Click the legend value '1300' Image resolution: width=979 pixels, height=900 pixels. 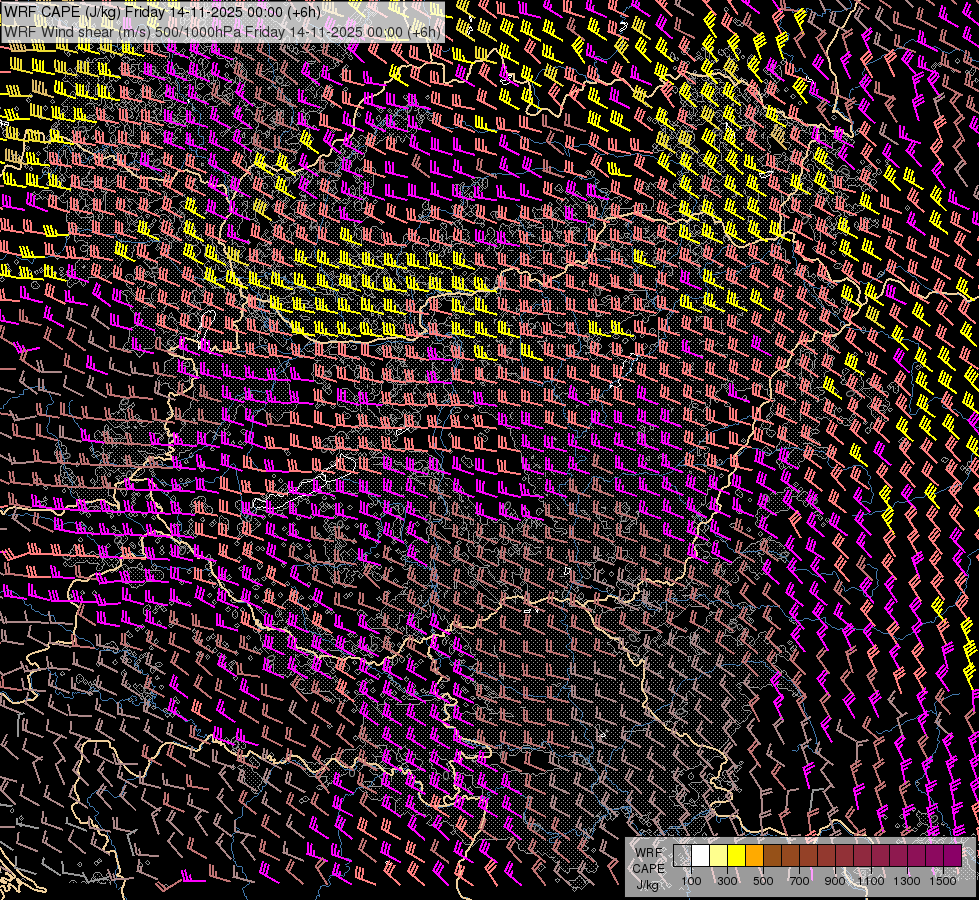pyautogui.click(x=907, y=881)
